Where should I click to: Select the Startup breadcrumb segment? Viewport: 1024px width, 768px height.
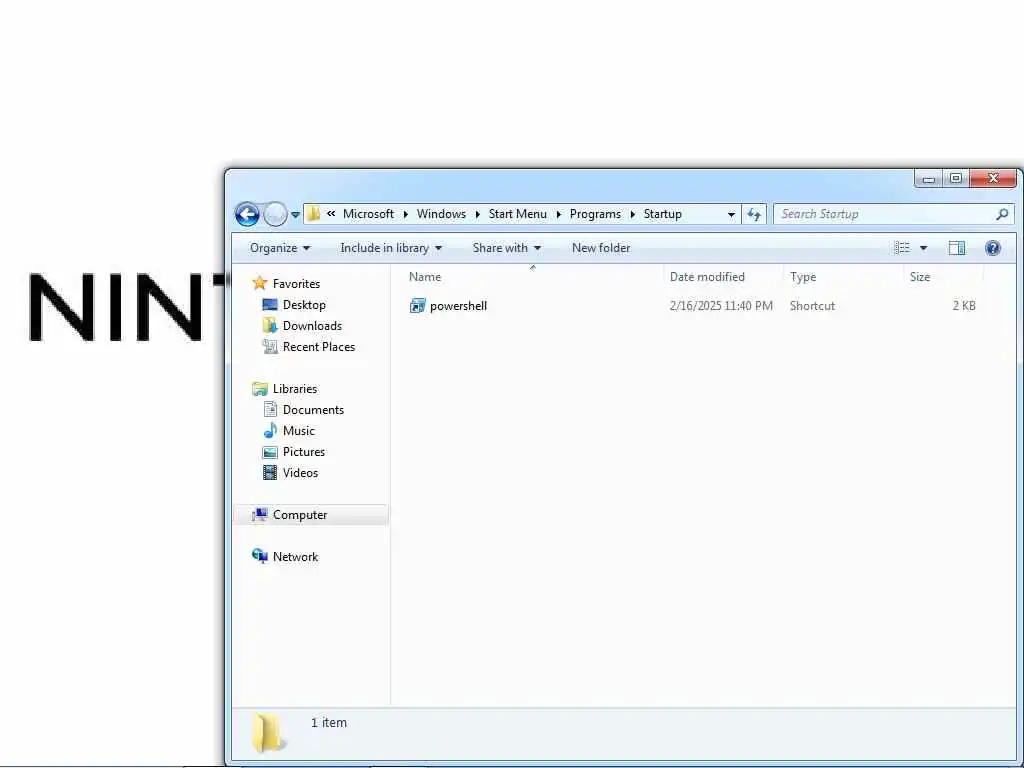(x=663, y=214)
